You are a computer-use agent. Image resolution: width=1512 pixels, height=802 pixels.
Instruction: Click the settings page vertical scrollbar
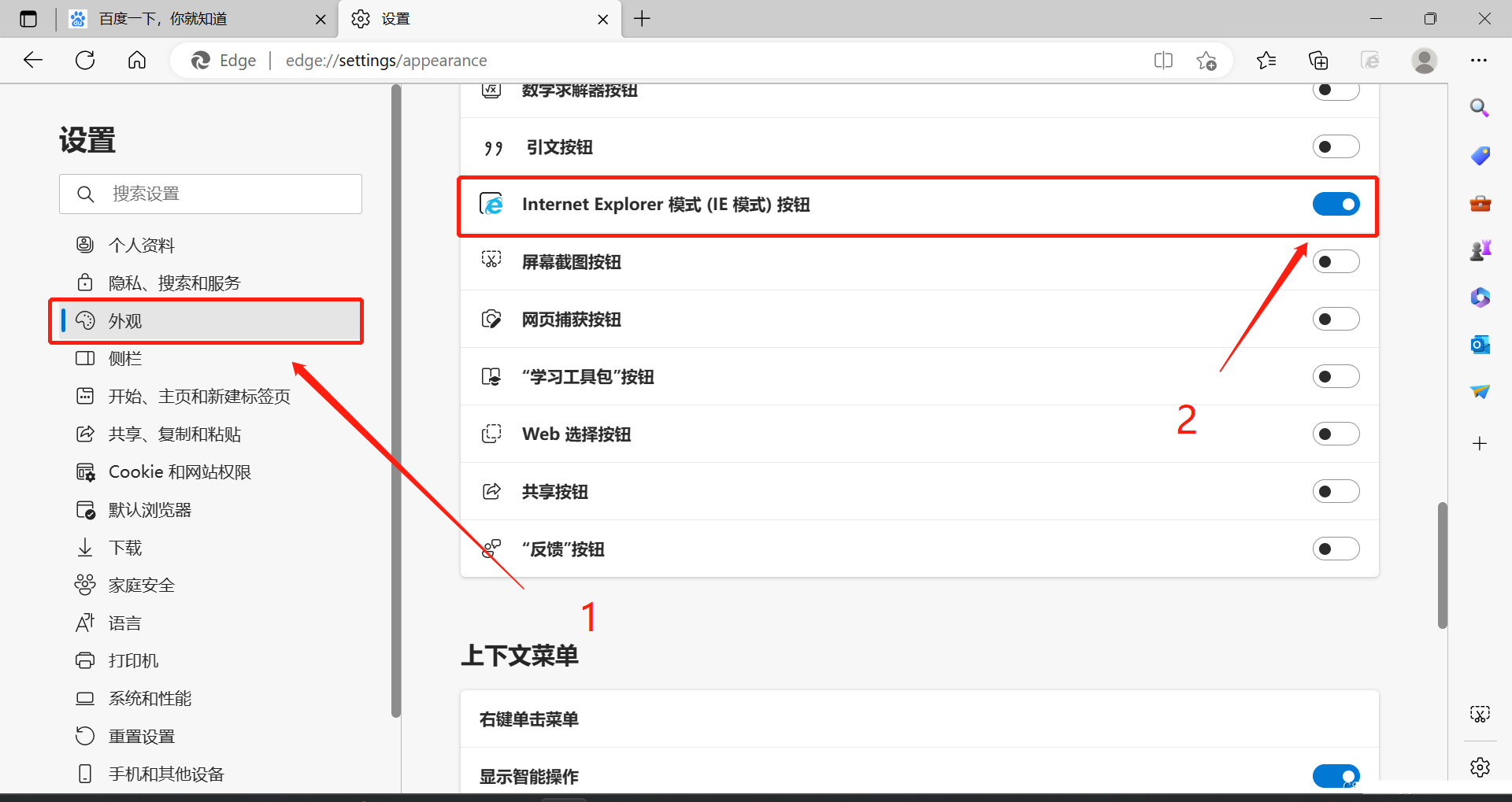[1442, 565]
